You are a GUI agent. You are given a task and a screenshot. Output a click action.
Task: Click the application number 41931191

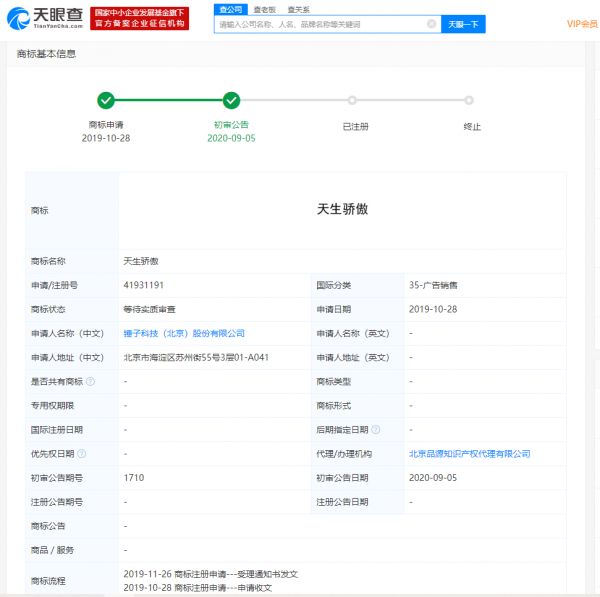143,285
